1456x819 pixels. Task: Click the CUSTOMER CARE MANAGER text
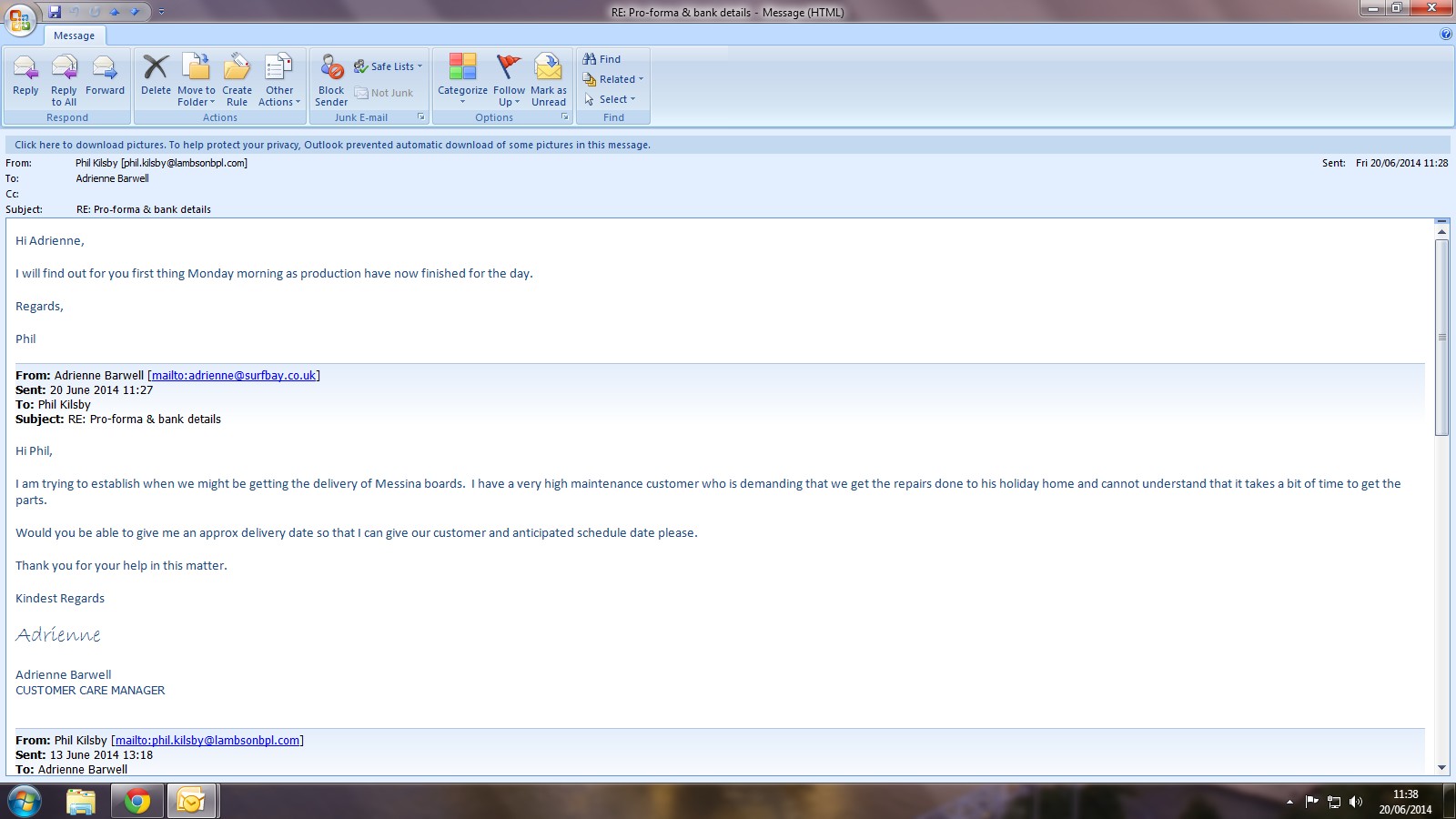tap(90, 691)
